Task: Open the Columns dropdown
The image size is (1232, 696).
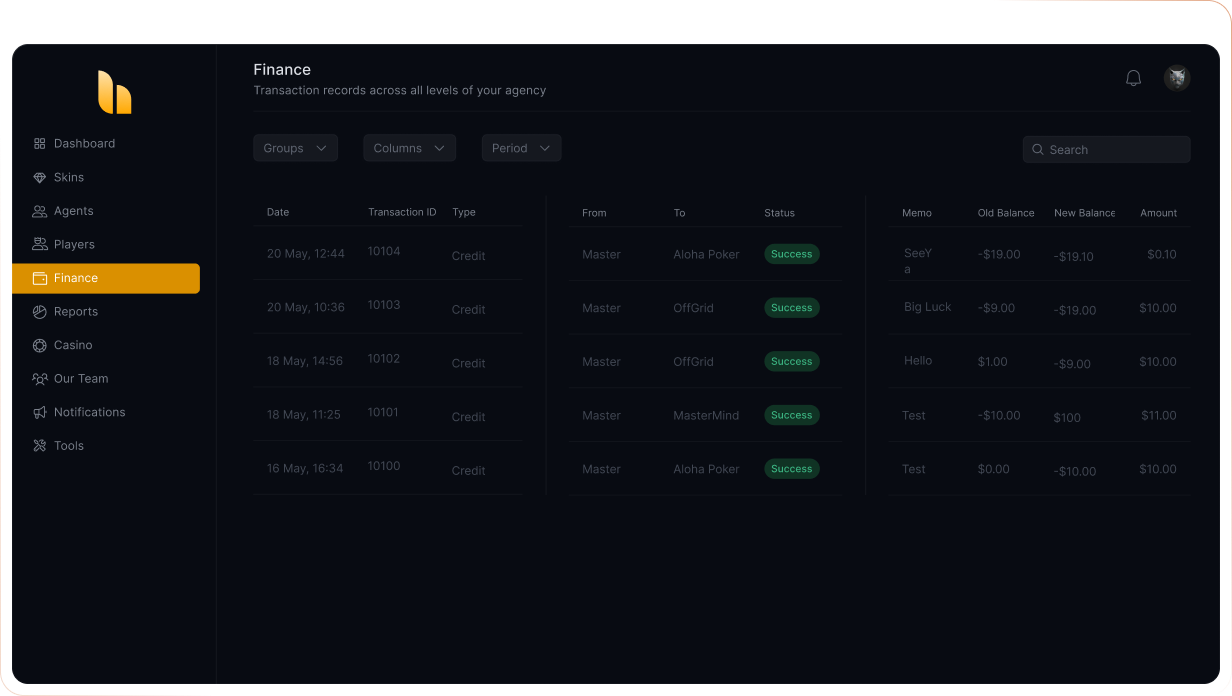Action: click(409, 148)
